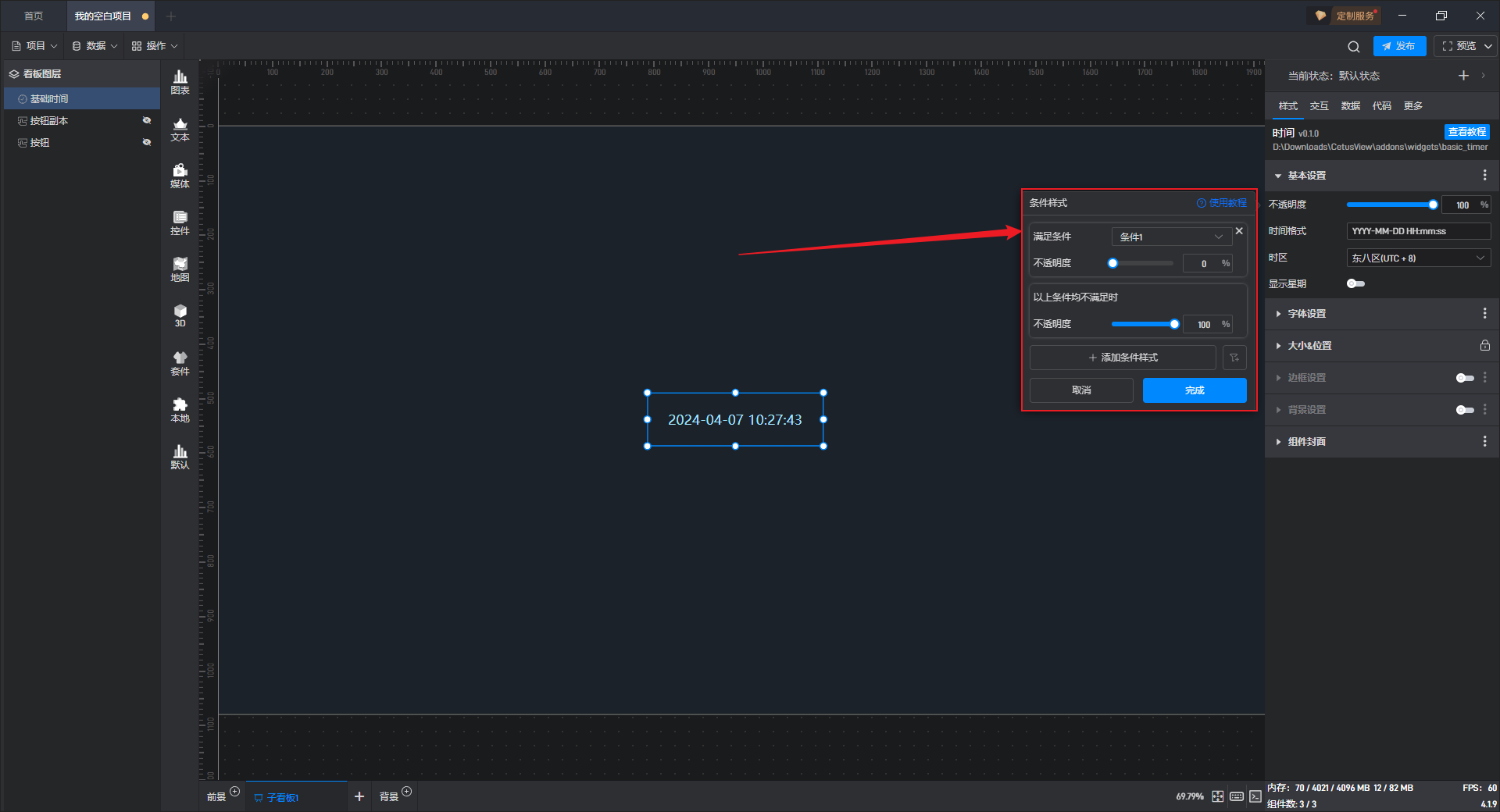1500x812 pixels.
Task: Click the 完成 button
Action: click(x=1194, y=390)
